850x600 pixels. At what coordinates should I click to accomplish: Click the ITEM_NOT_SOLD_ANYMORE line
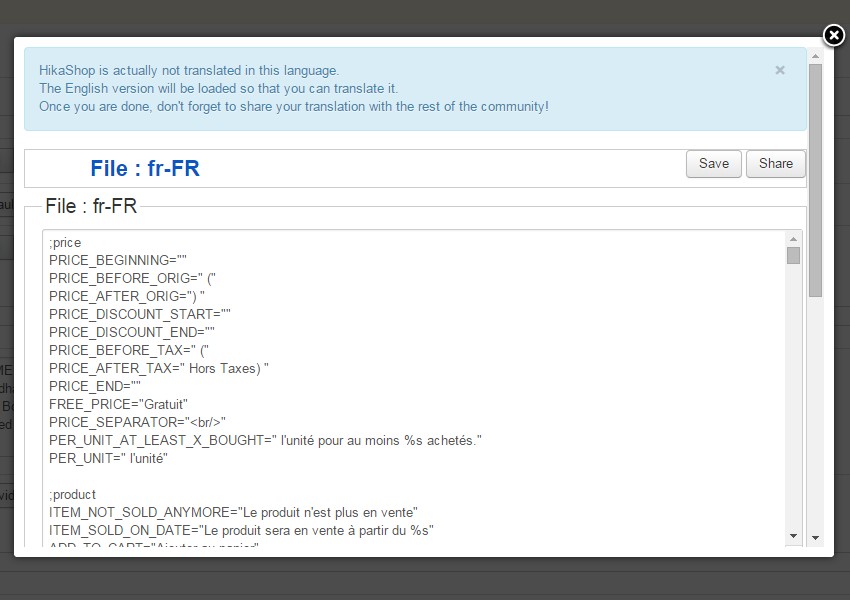click(x=233, y=512)
